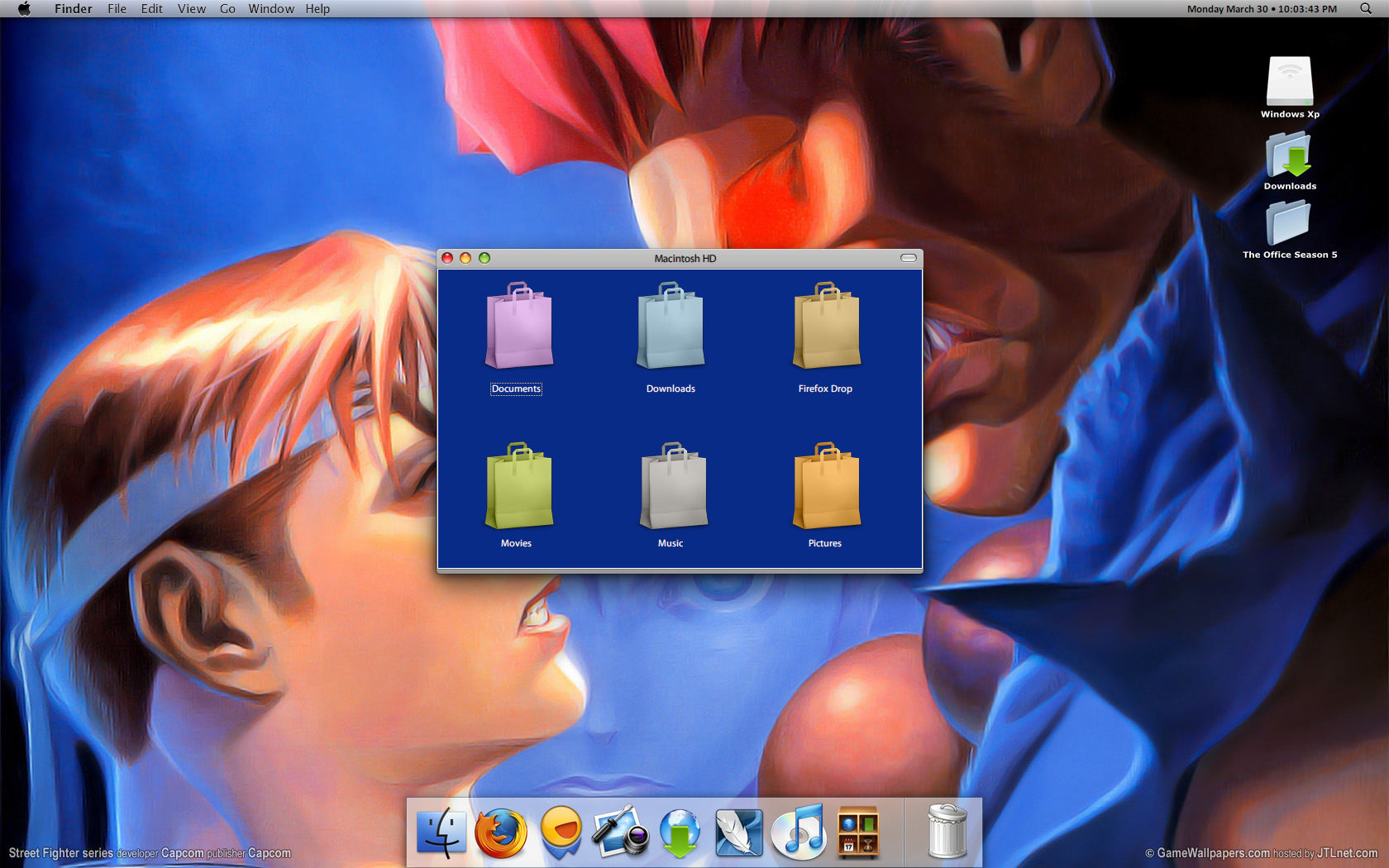Open the View menu
This screenshot has width=1389, height=868.
[192, 8]
